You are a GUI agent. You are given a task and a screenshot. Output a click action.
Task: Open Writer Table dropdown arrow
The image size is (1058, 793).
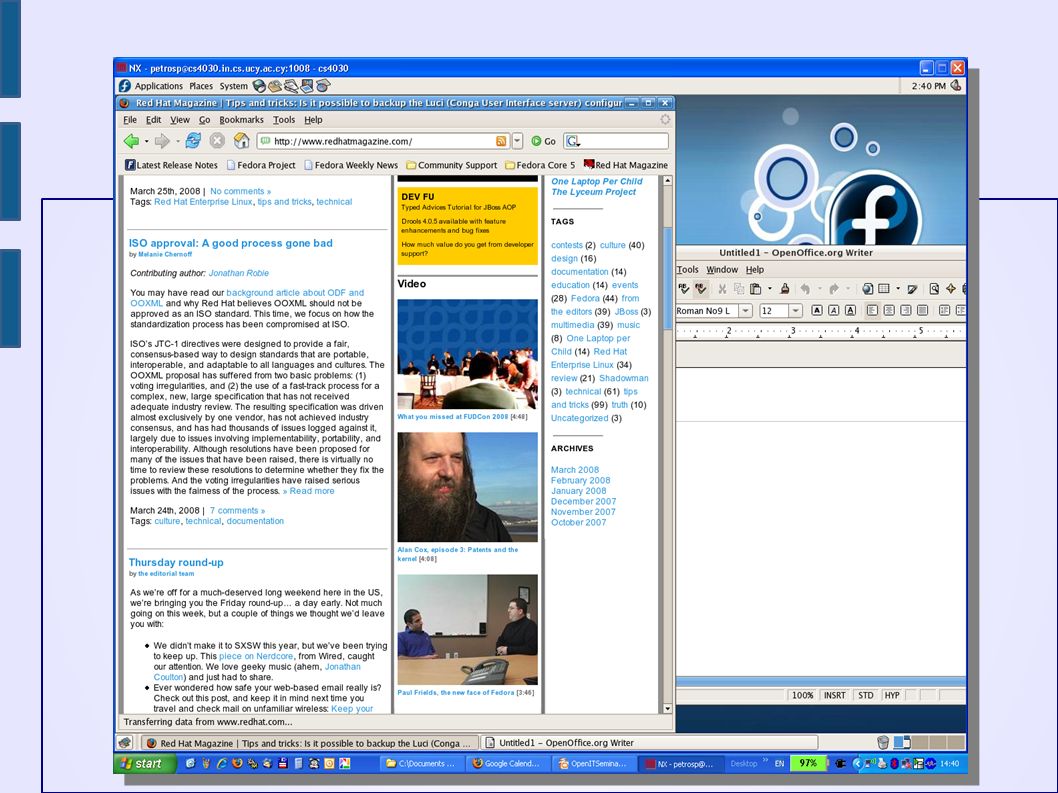pyautogui.click(x=898, y=289)
